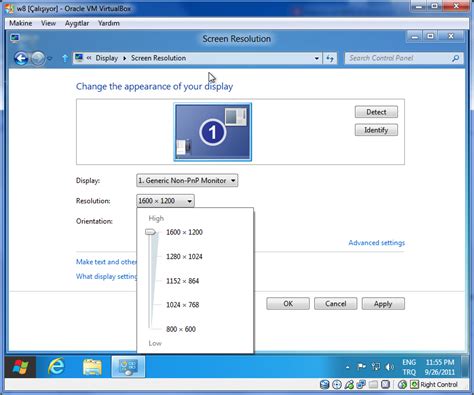Click VirtualBox hard disk activity icon
474x395 pixels.
(x=324, y=385)
